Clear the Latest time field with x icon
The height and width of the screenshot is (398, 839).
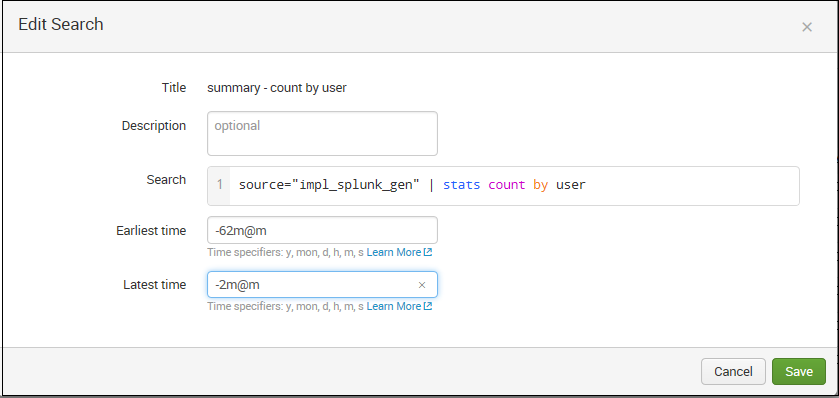point(422,285)
